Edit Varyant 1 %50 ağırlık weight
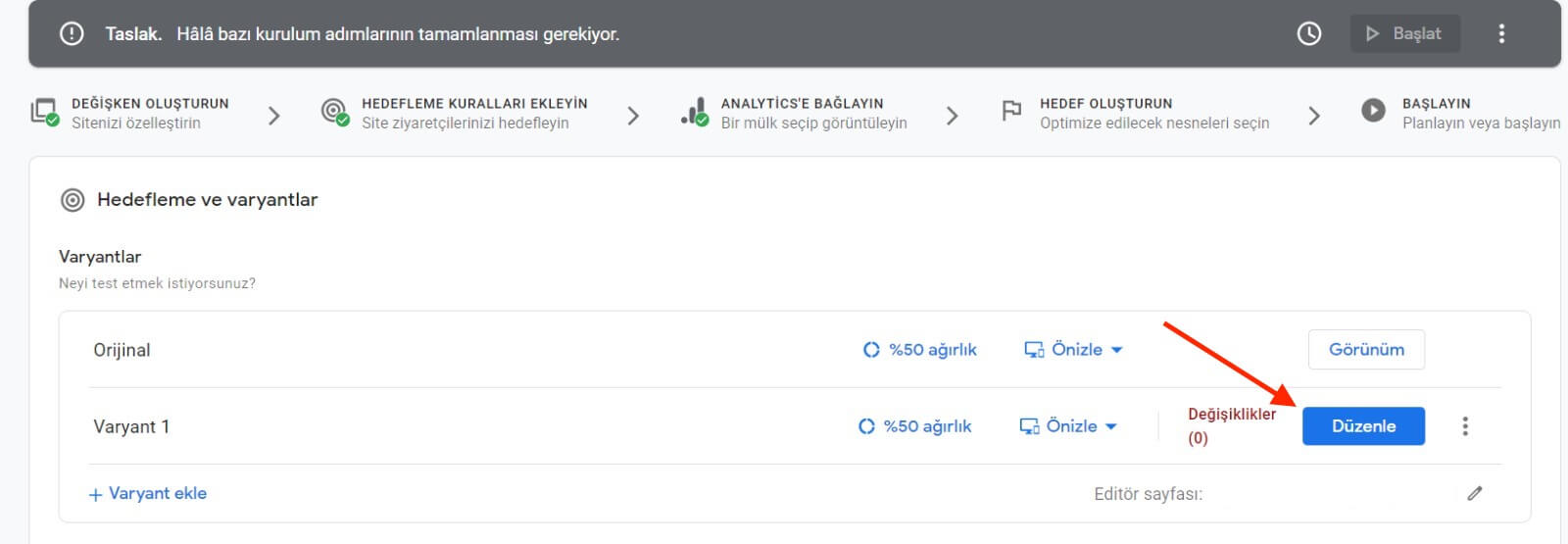1568x544 pixels. pos(914,426)
